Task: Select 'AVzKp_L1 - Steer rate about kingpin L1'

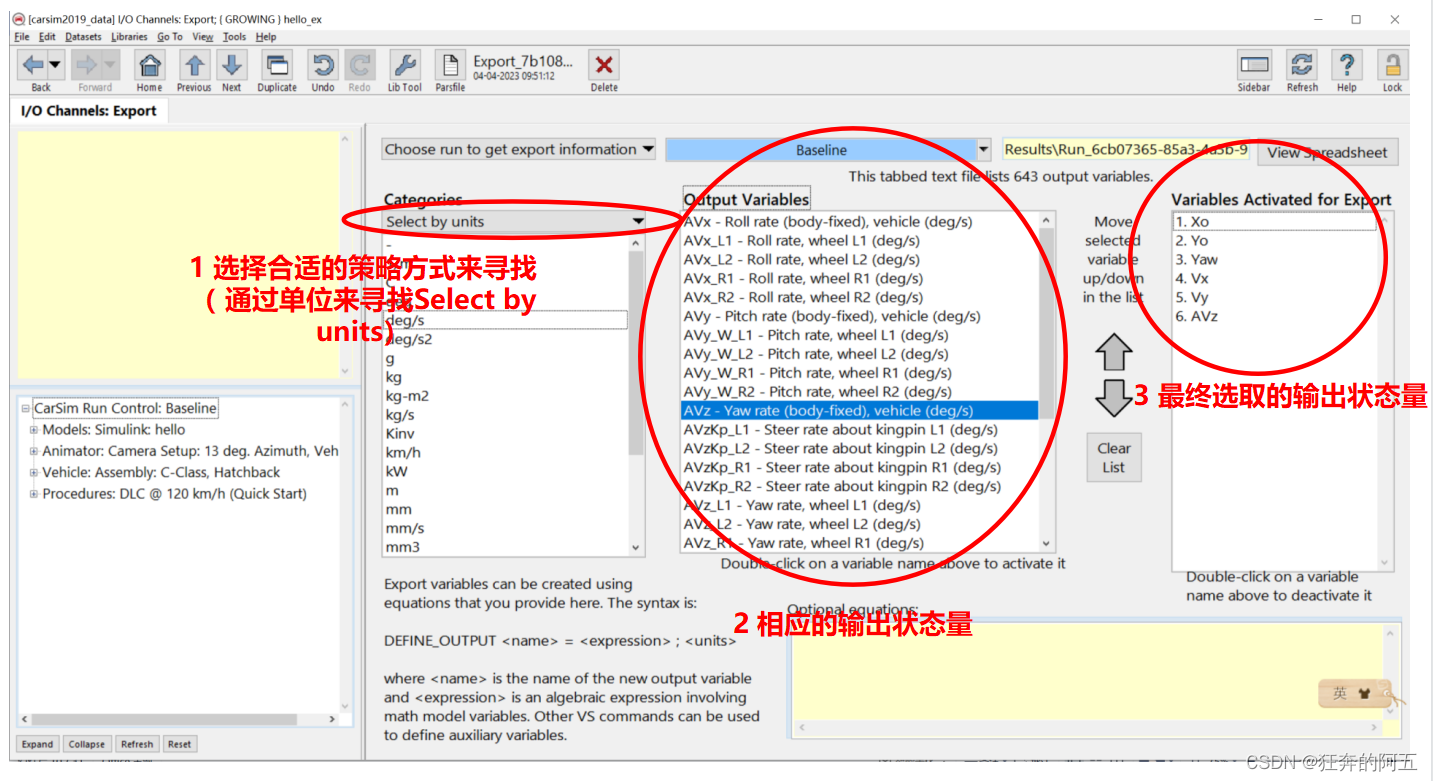Action: coord(860,429)
